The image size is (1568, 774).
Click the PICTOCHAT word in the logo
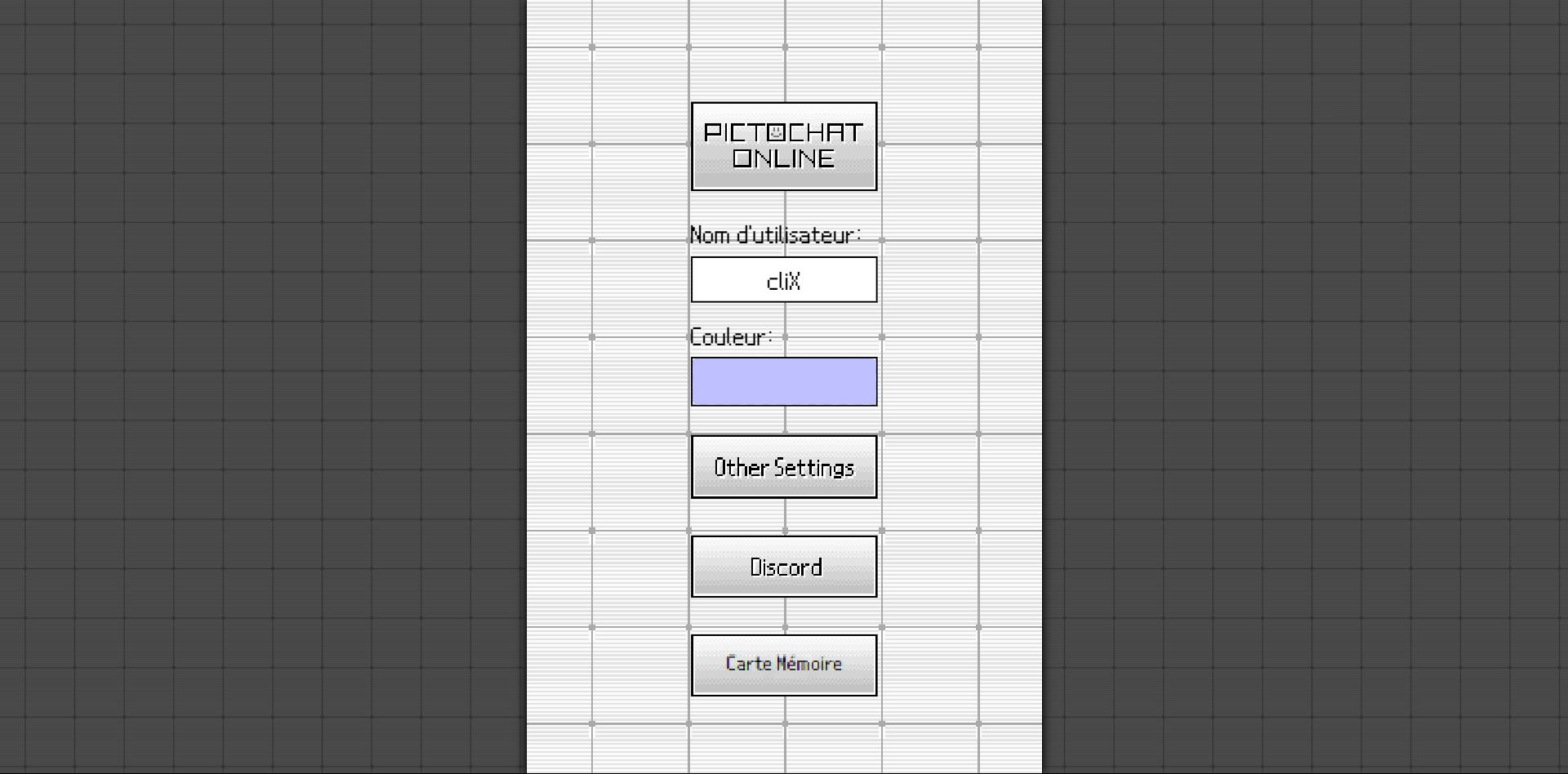784,132
